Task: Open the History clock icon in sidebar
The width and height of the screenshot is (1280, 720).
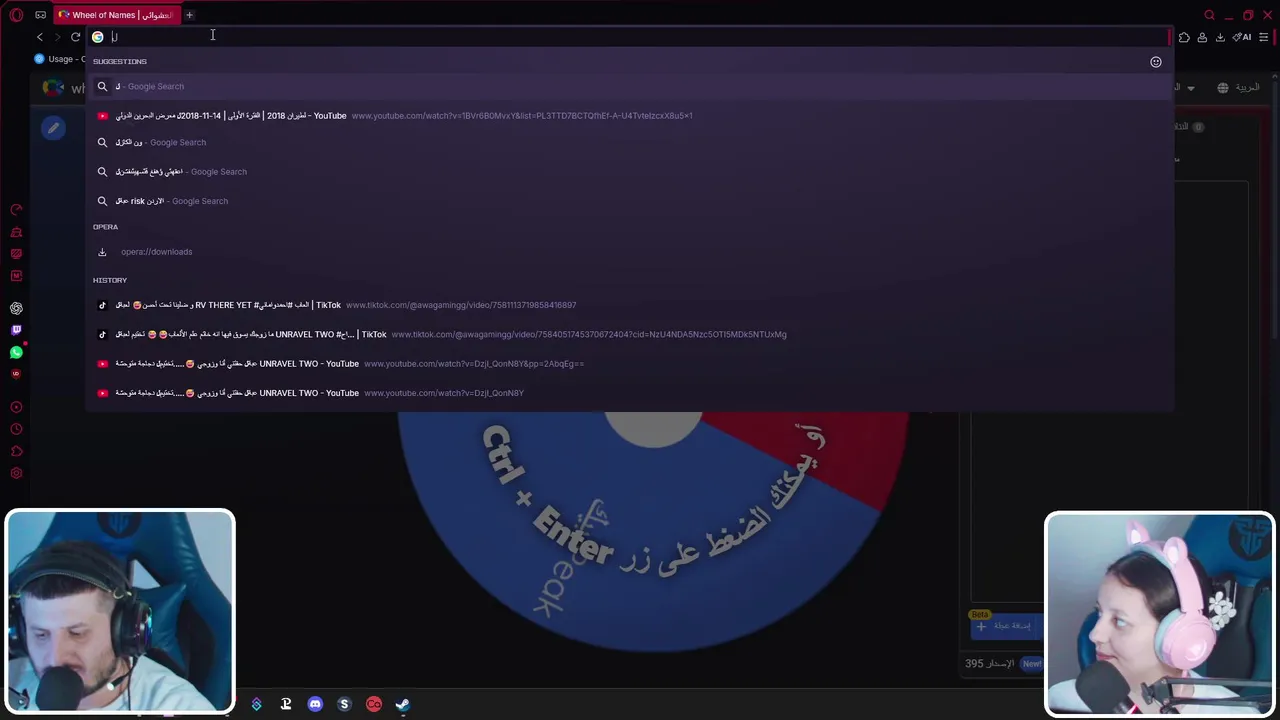Action: (16, 429)
